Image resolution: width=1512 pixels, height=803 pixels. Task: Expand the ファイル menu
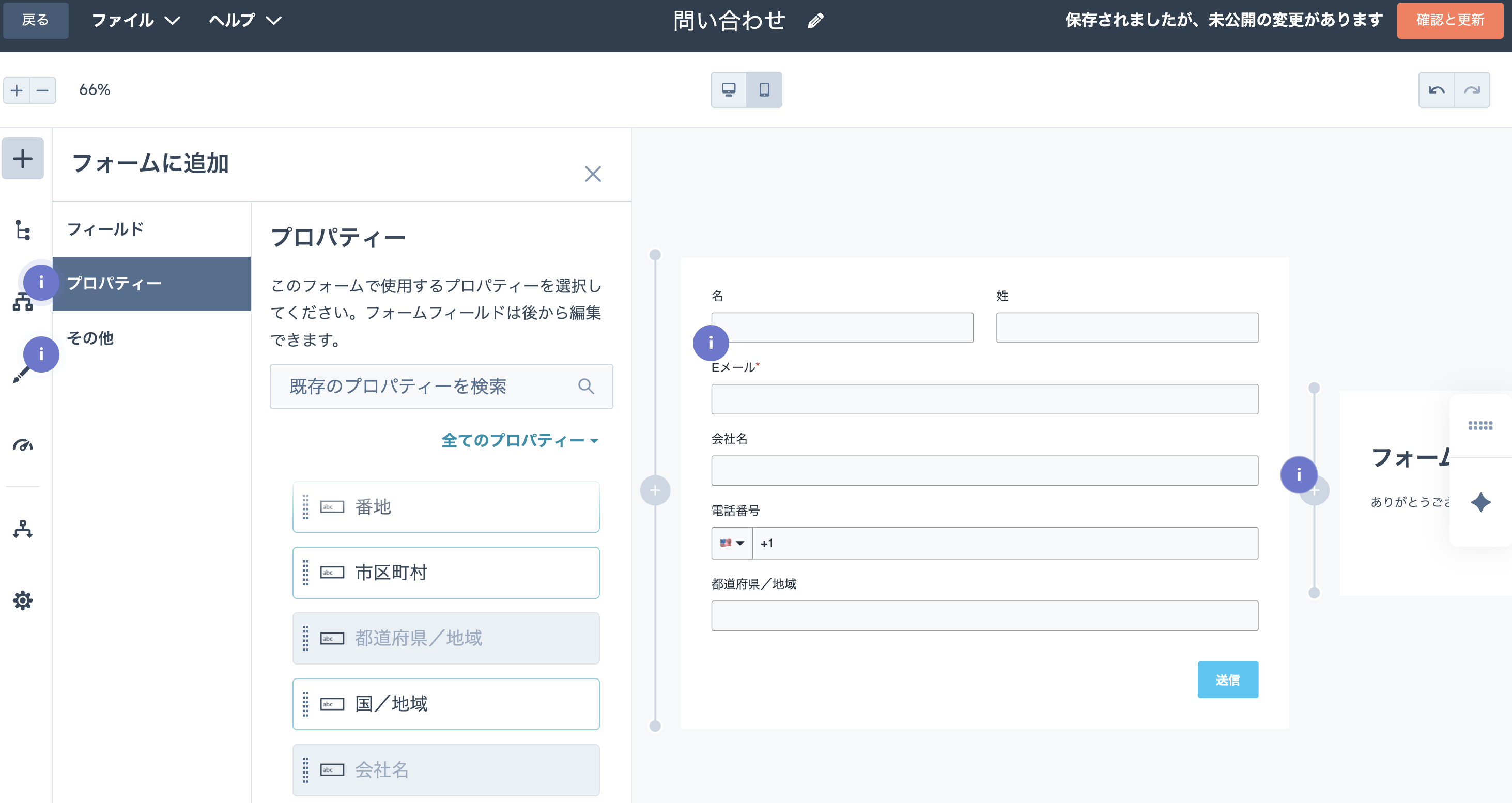[135, 21]
